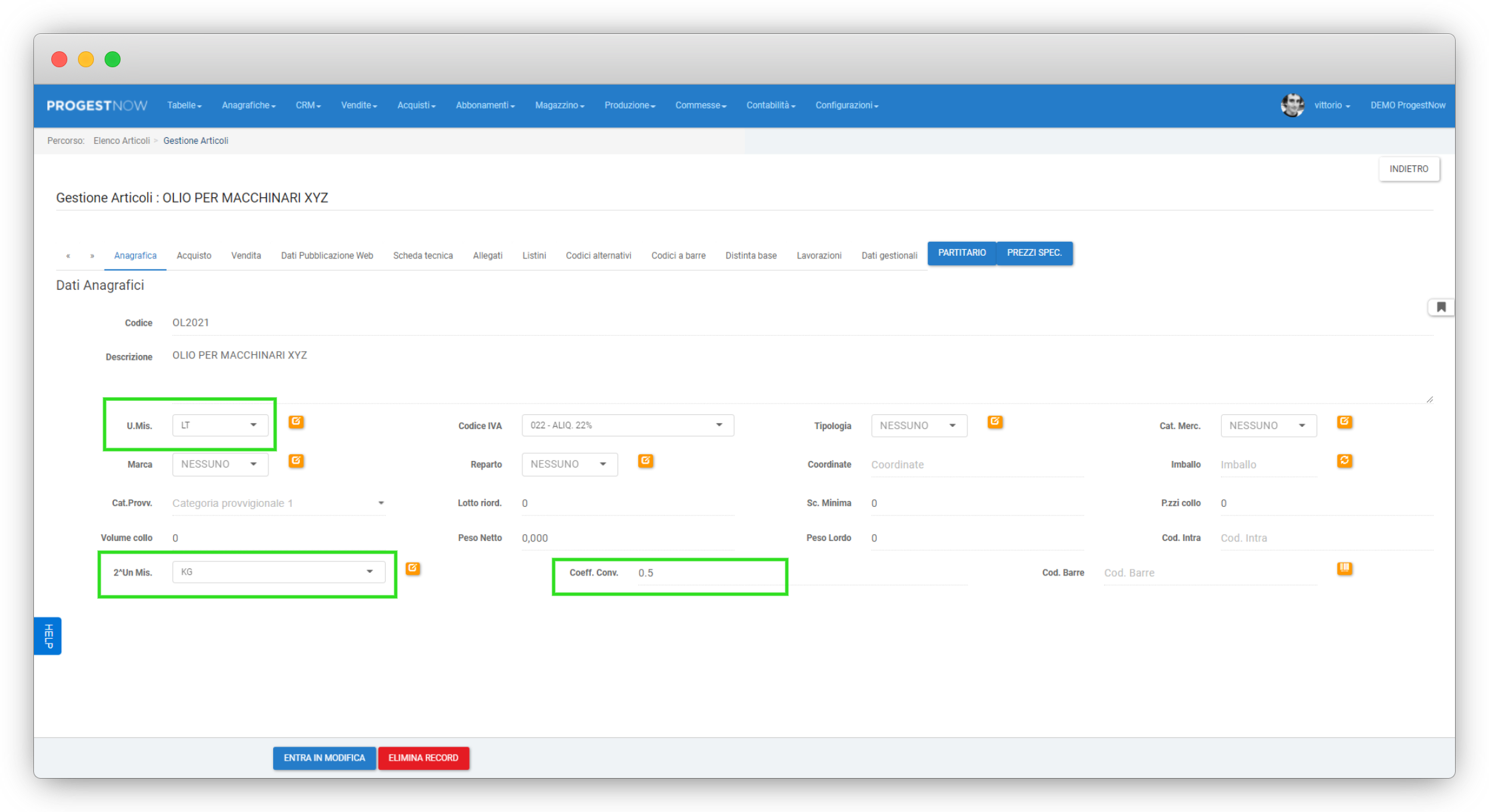Open the blue HELP side tab
The height and width of the screenshot is (812, 1489).
pyautogui.click(x=48, y=636)
